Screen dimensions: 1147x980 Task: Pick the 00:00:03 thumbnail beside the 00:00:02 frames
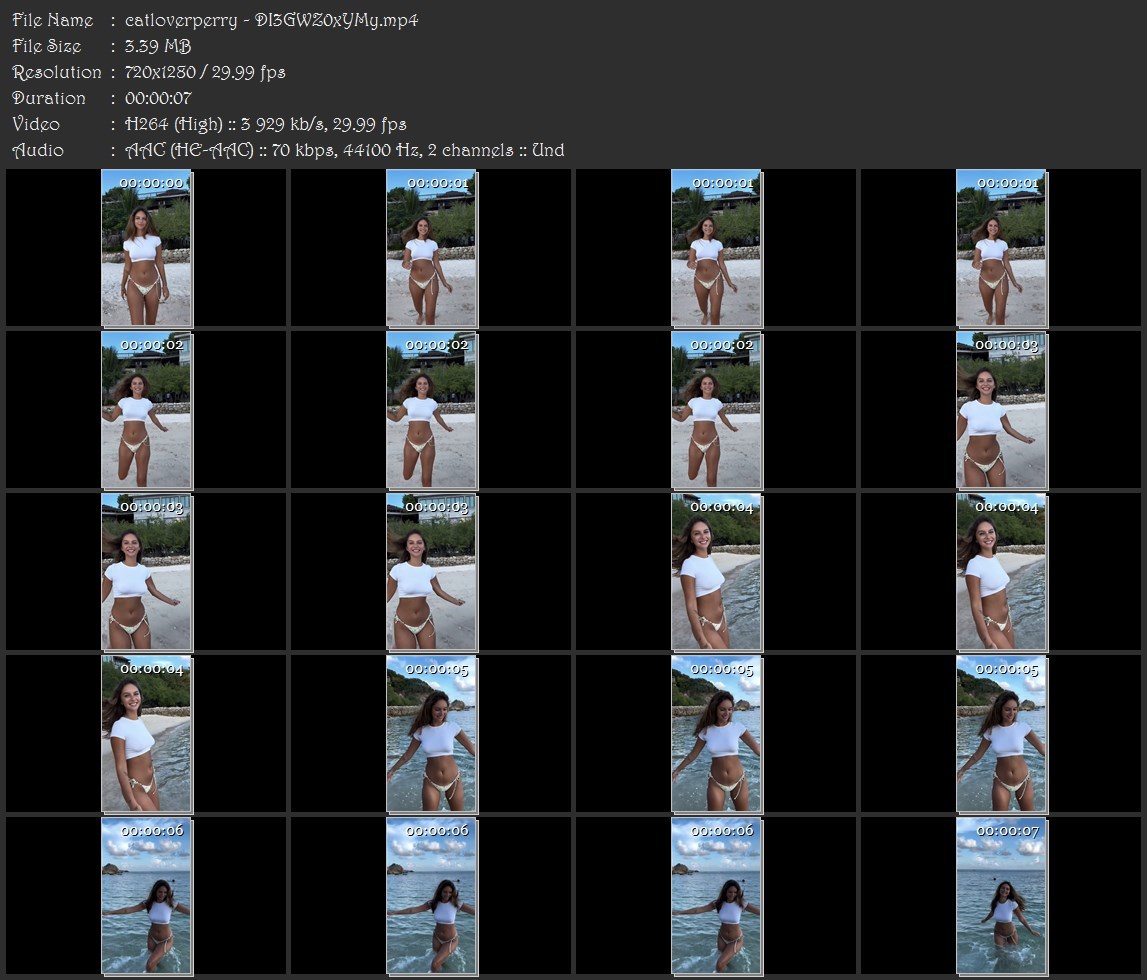1001,410
